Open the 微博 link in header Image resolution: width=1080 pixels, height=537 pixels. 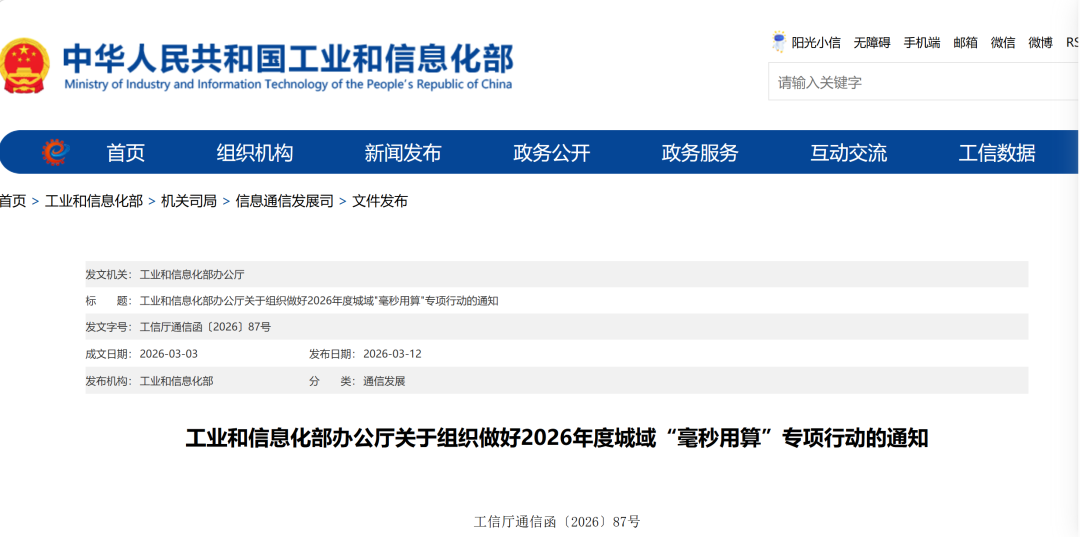click(x=1041, y=43)
